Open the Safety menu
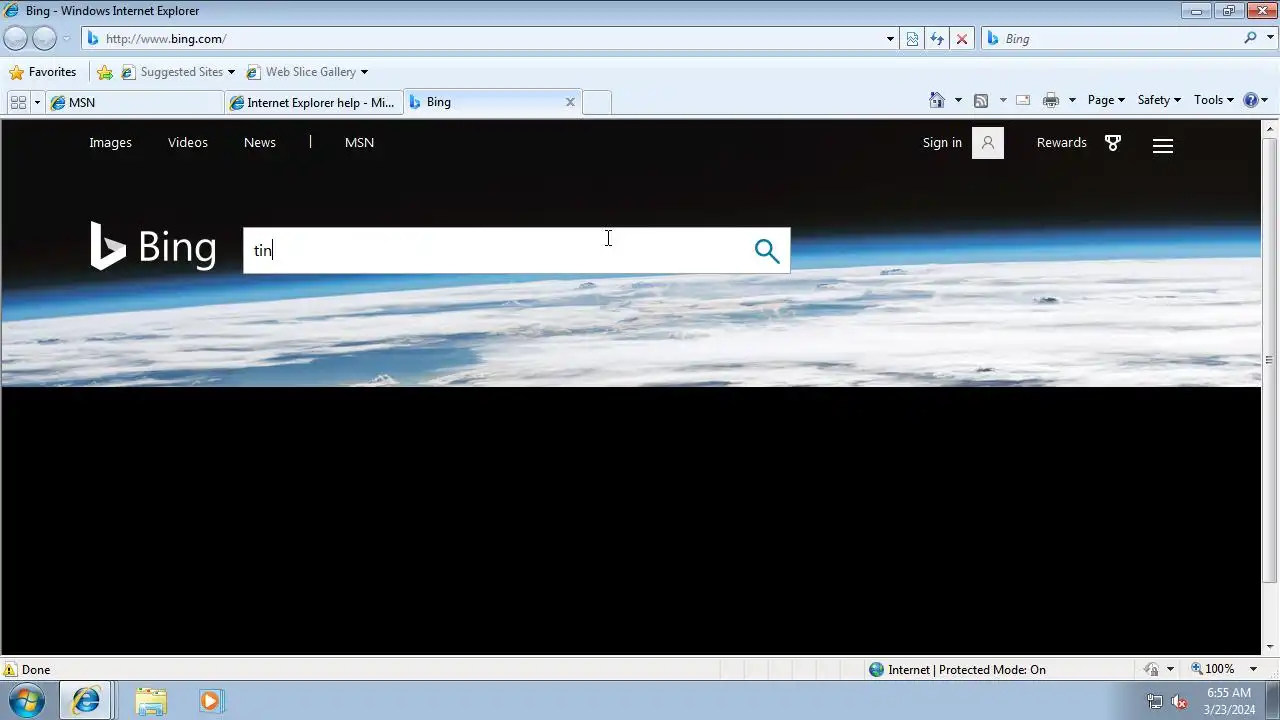The width and height of the screenshot is (1280, 720). 1159,100
